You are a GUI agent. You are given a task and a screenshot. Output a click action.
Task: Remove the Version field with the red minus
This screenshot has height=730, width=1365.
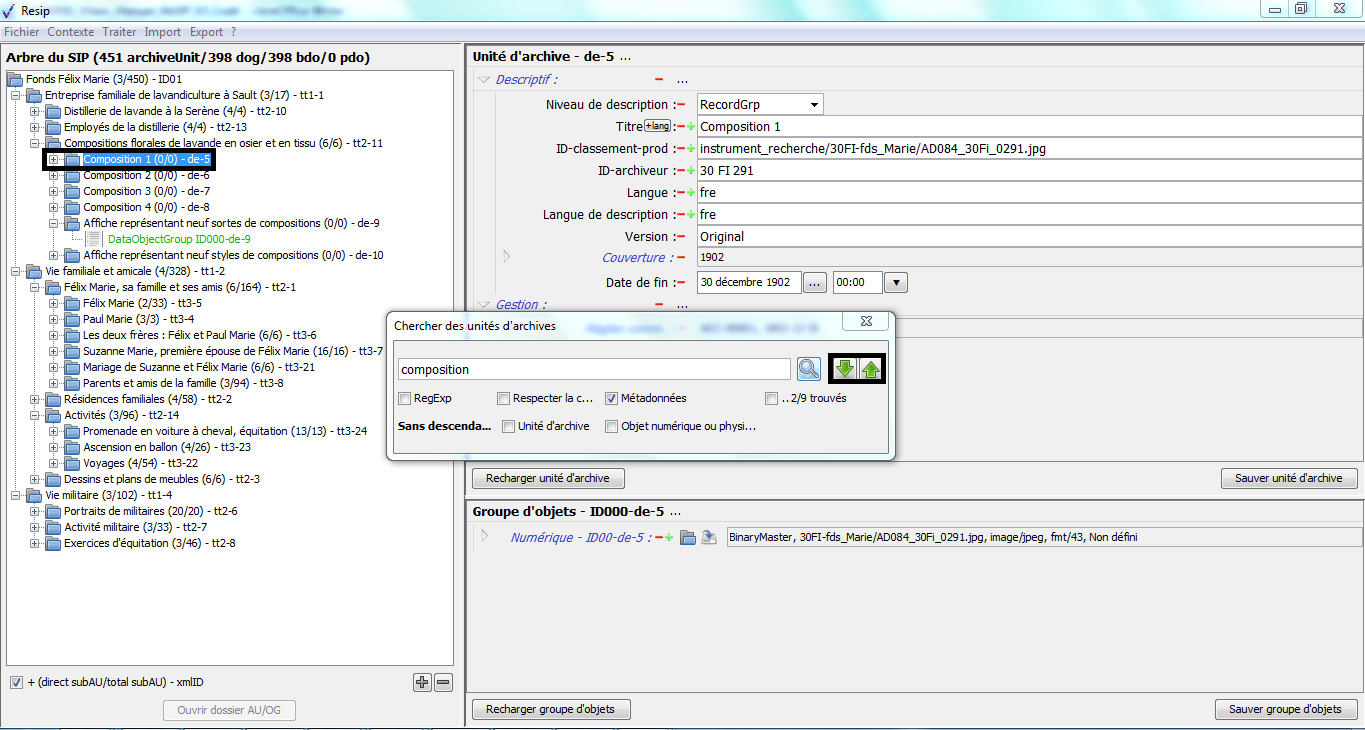click(681, 237)
